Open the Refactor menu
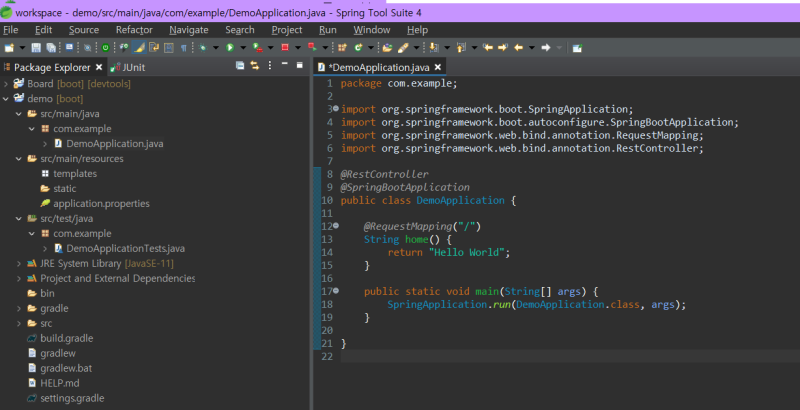This screenshot has height=410, width=800. tap(134, 30)
